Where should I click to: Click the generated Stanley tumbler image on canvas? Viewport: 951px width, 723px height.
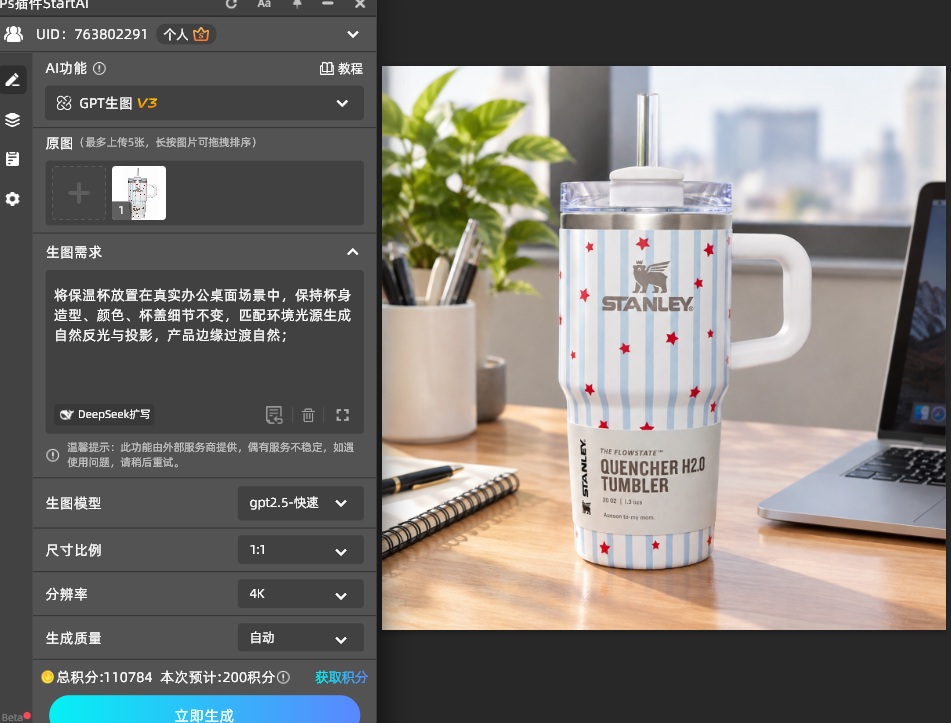[664, 348]
